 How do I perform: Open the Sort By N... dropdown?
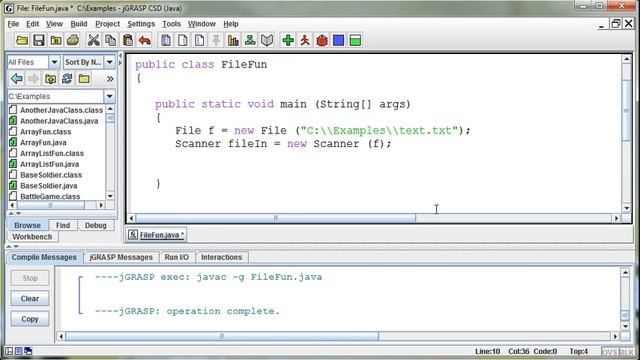pos(110,62)
